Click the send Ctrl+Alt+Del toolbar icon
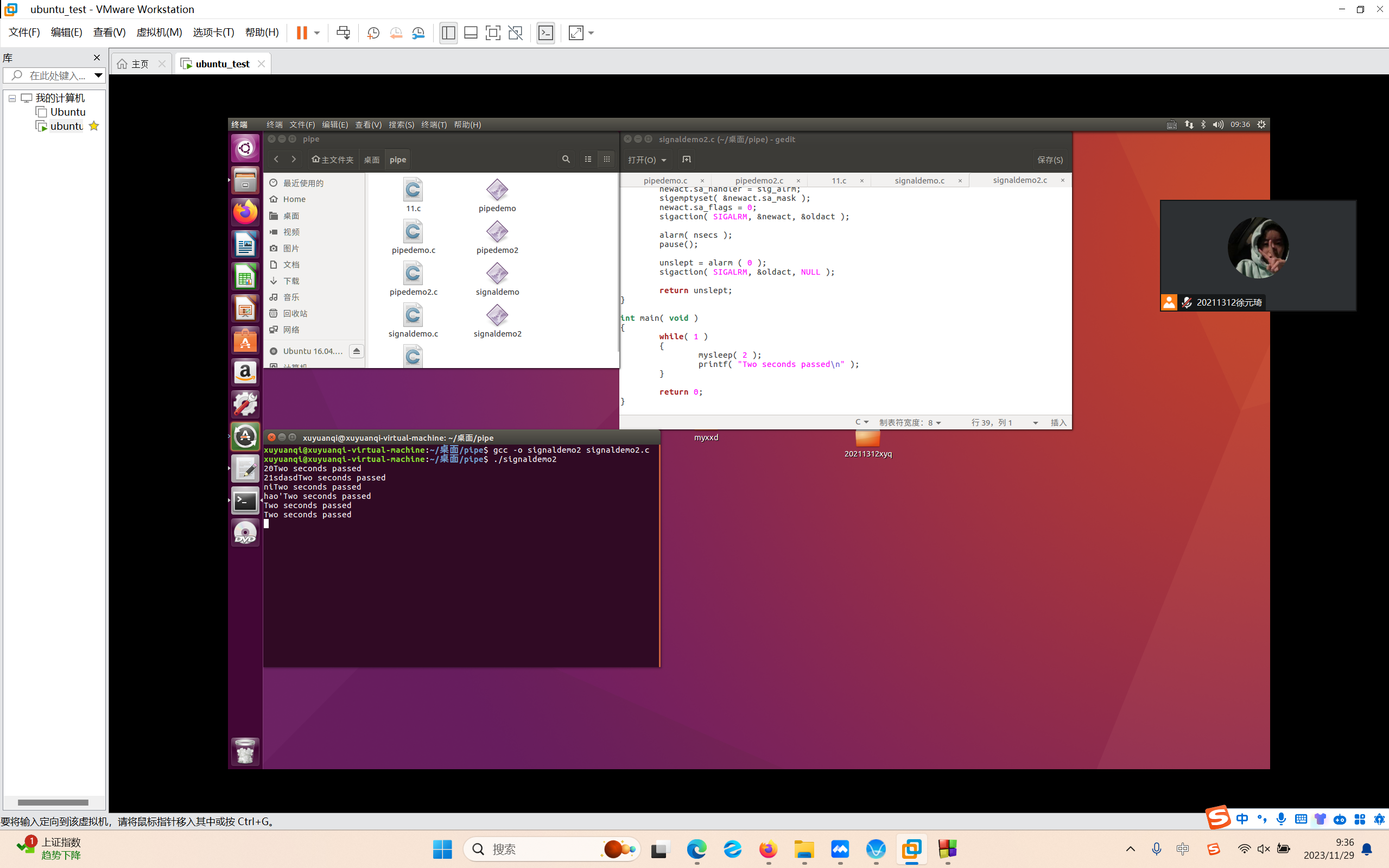The height and width of the screenshot is (868, 1389). pos(343,33)
